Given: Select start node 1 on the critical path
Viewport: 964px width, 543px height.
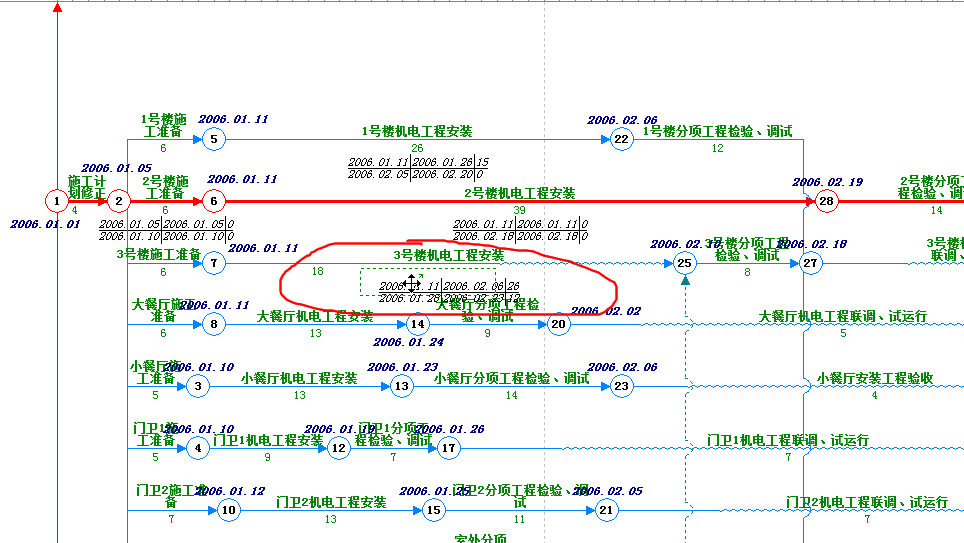Looking at the screenshot, I should [x=57, y=201].
